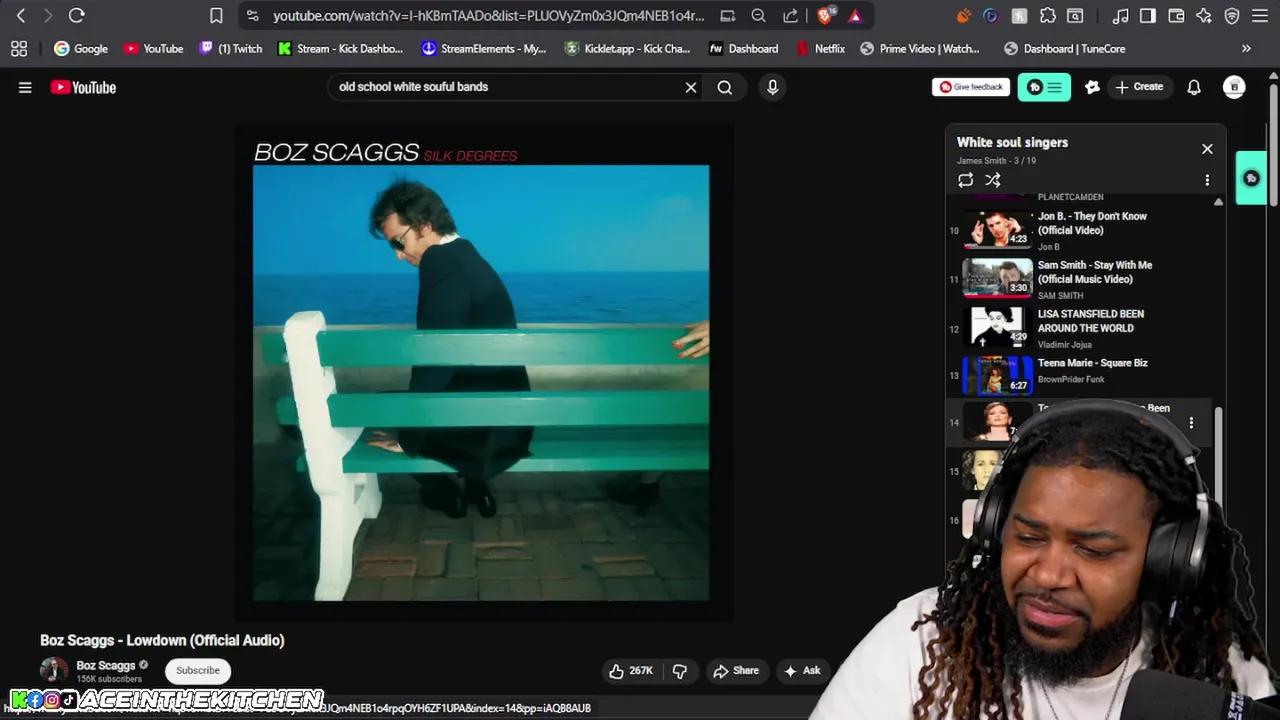Run the search with magnifier button
This screenshot has height=720, width=1280.
pos(724,87)
